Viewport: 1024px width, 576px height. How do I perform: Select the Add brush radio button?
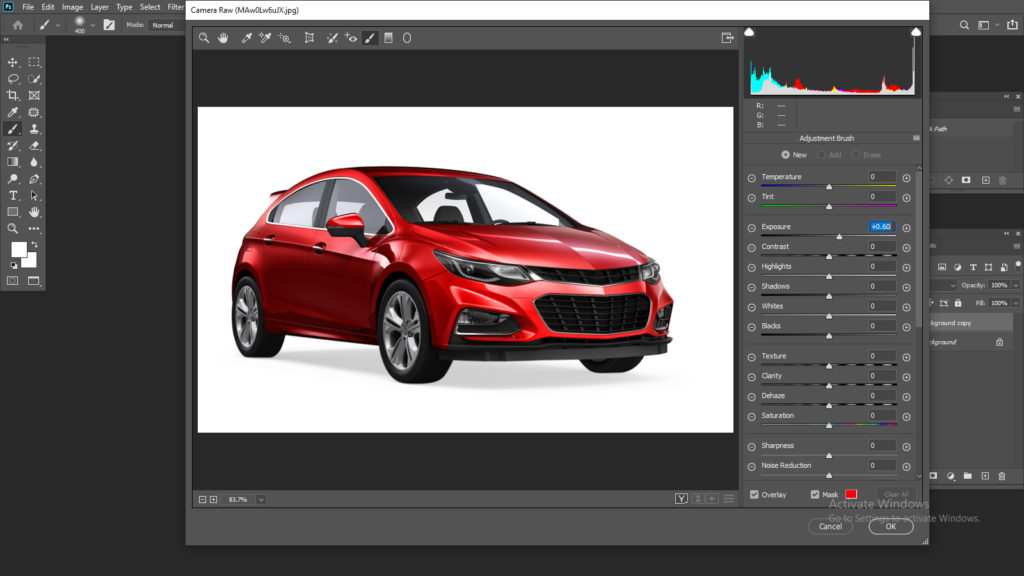coord(821,155)
